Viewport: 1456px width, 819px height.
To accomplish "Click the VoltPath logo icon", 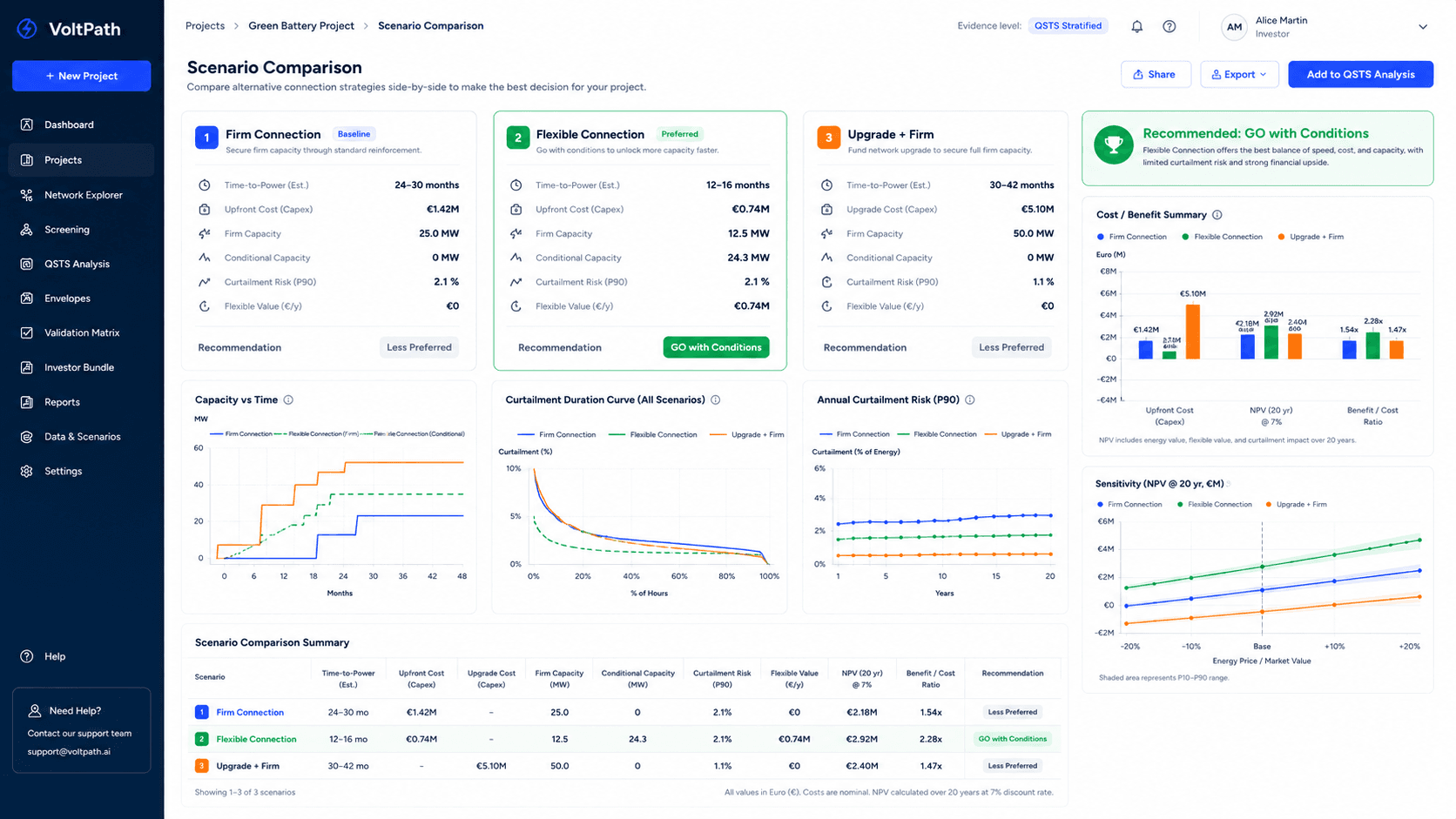I will coord(27,29).
